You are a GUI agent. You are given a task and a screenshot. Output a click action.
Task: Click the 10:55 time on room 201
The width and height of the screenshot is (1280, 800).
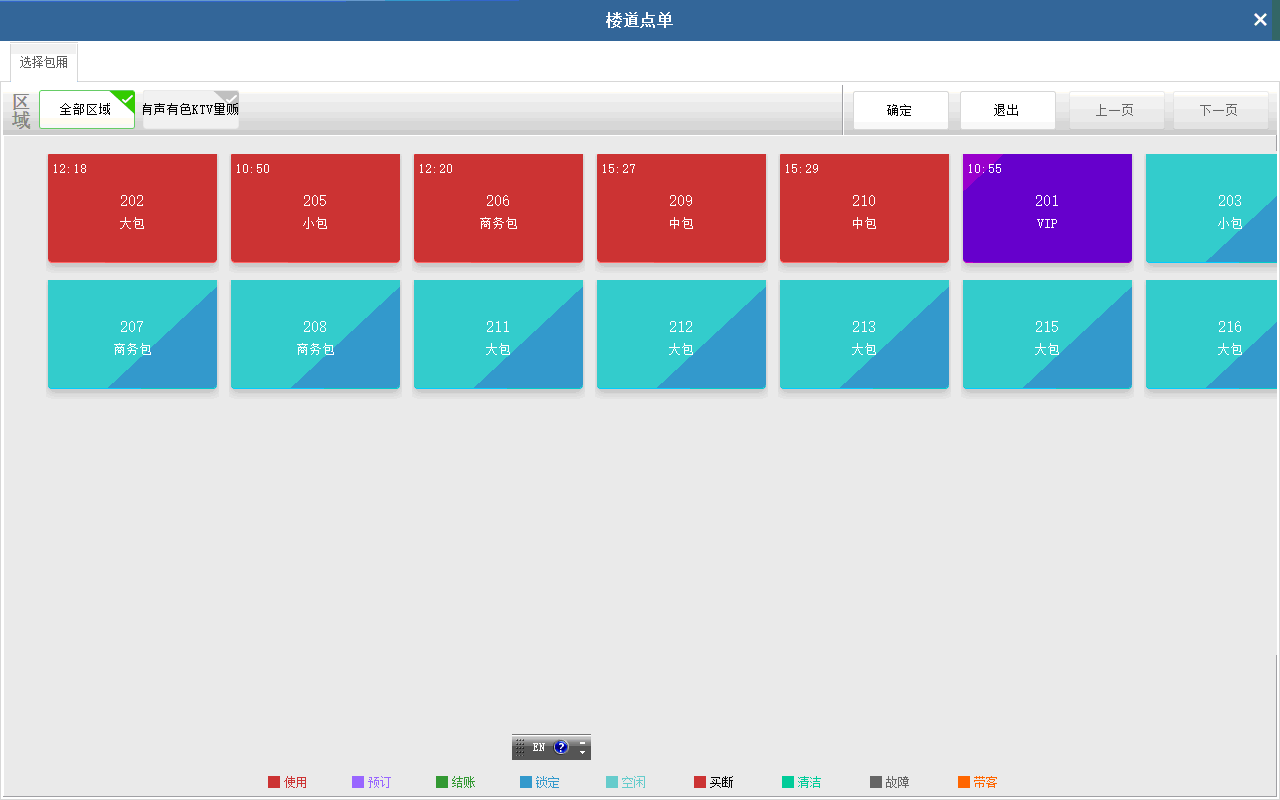[x=985, y=169]
